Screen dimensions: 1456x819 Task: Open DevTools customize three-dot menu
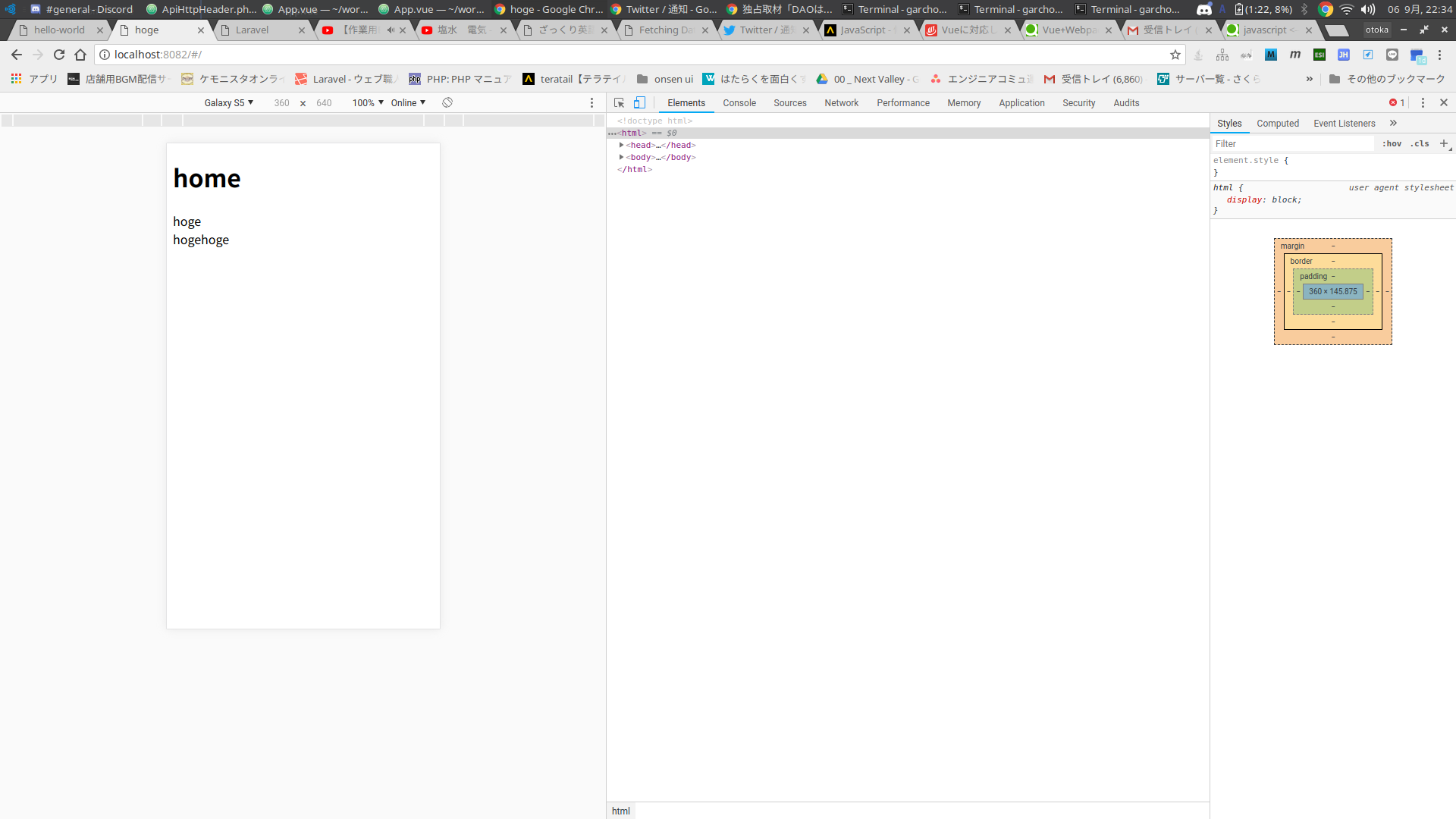pyautogui.click(x=1423, y=103)
